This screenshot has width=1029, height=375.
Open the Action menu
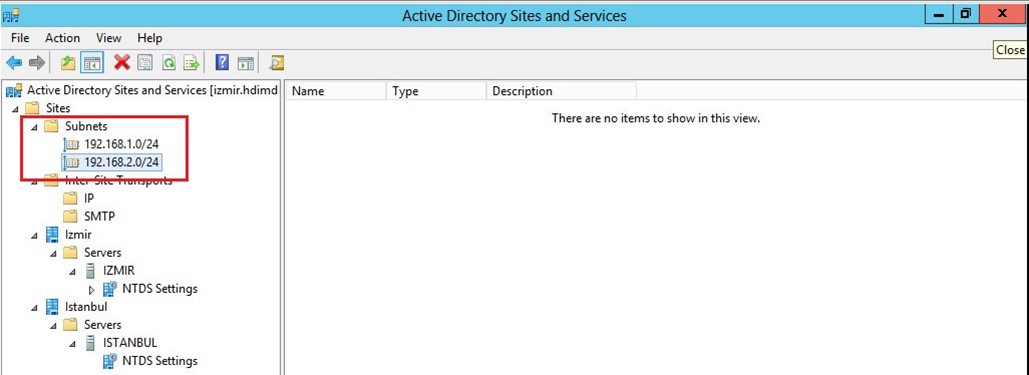coord(62,38)
